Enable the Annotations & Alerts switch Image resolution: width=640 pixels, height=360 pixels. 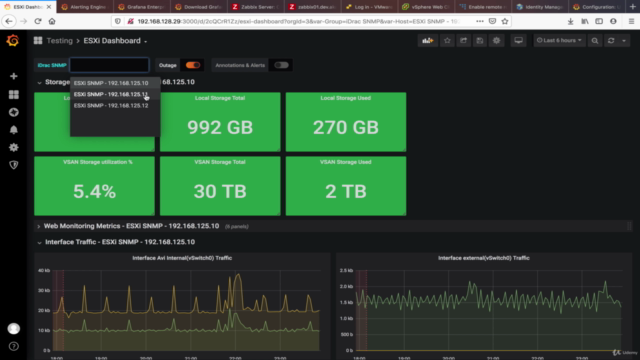coord(281,65)
